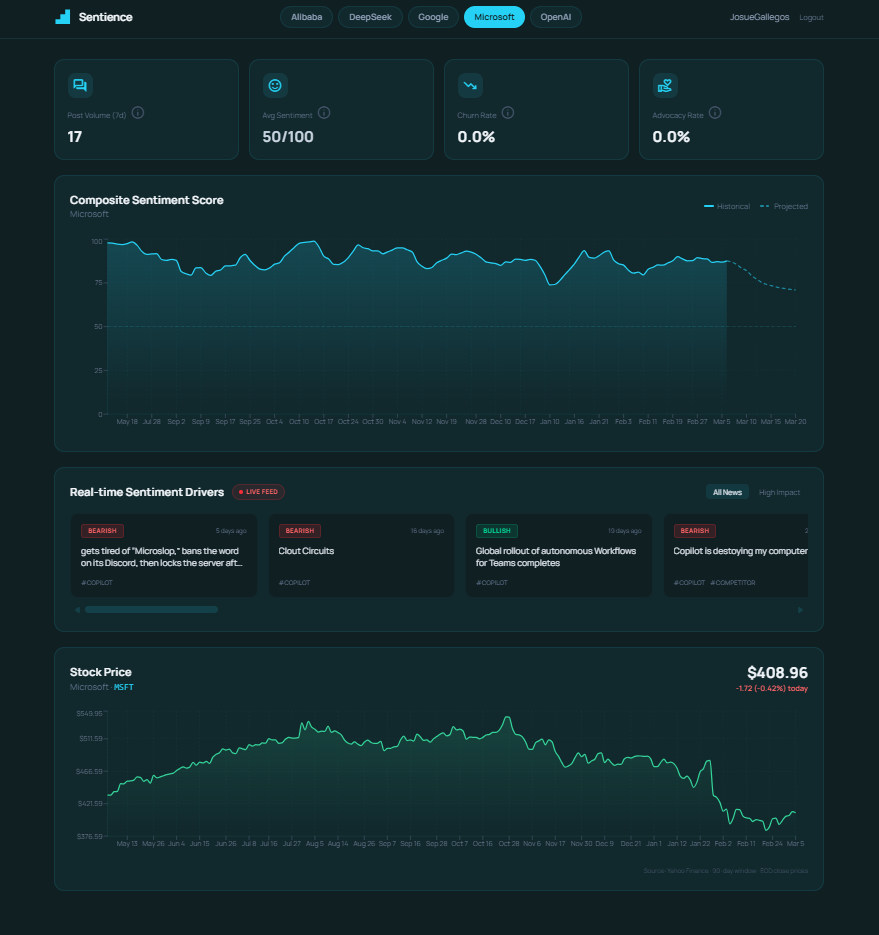Open the Post Volume info tooltip icon
879x935 pixels.
[x=138, y=113]
